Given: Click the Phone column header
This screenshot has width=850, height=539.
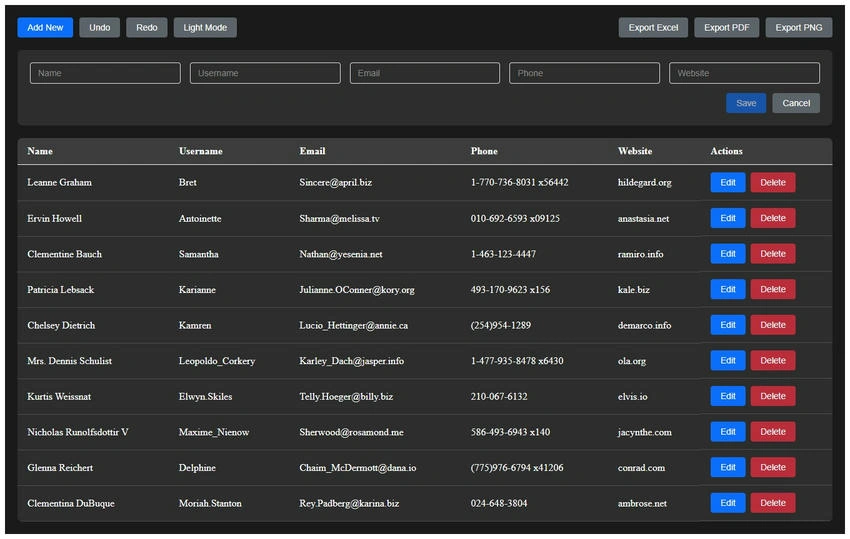Looking at the screenshot, I should coord(484,151).
